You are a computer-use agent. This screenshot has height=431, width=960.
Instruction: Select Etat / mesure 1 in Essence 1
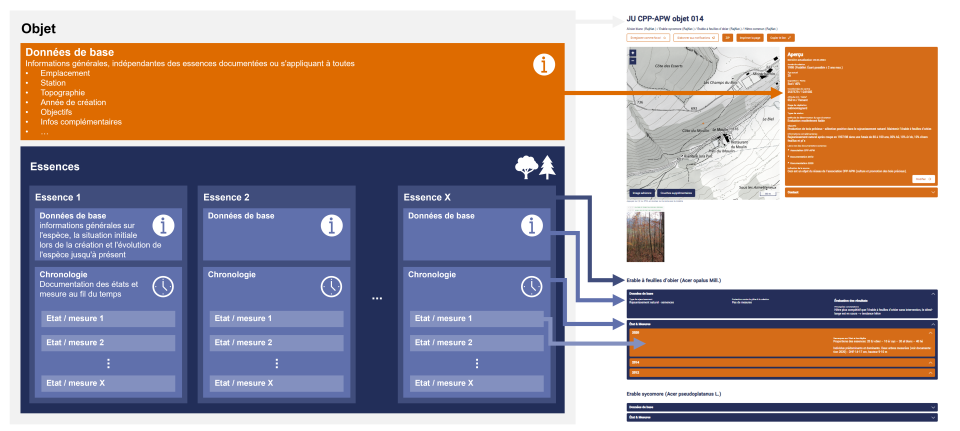[108, 318]
